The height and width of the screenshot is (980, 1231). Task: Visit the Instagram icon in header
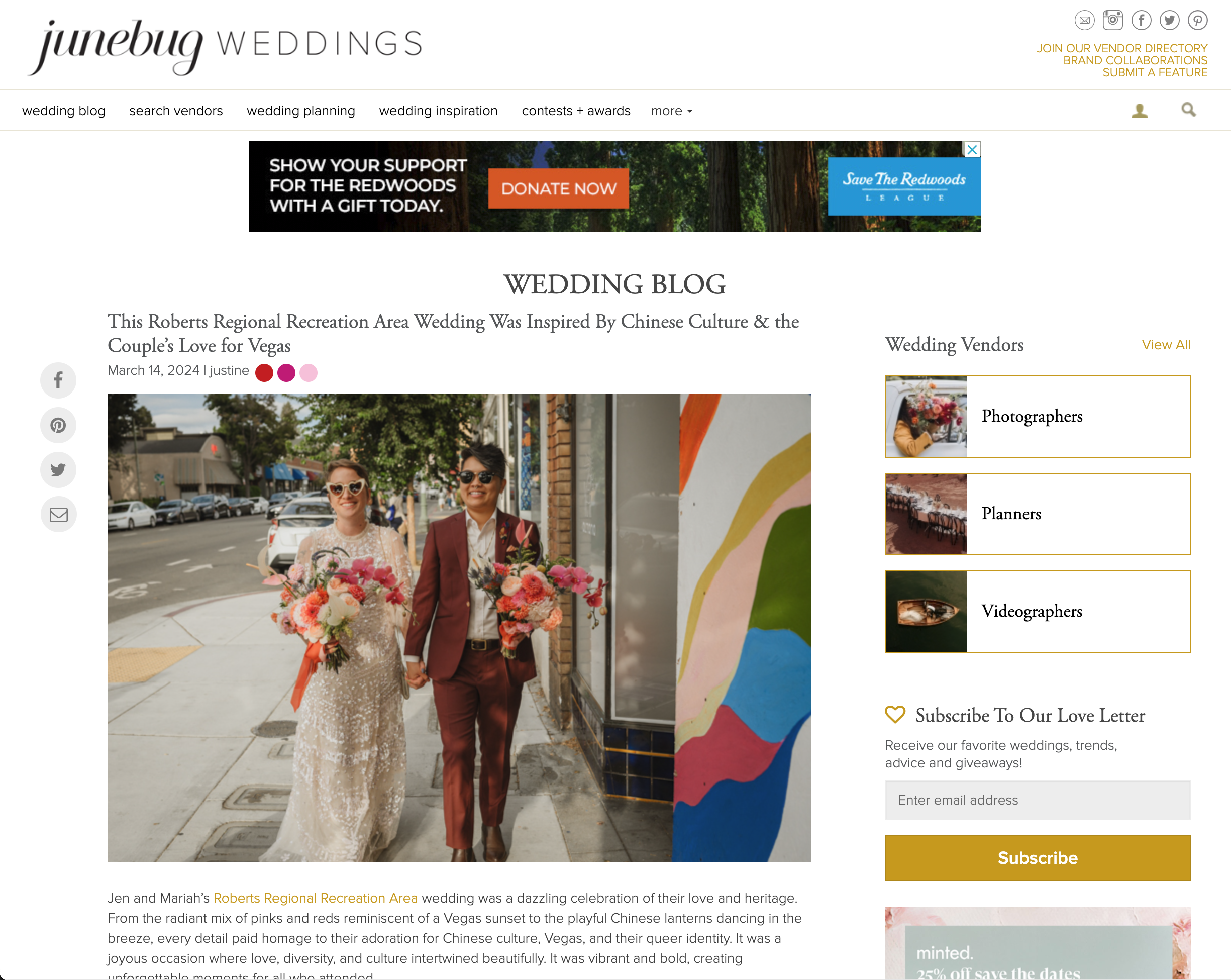pos(1112,21)
